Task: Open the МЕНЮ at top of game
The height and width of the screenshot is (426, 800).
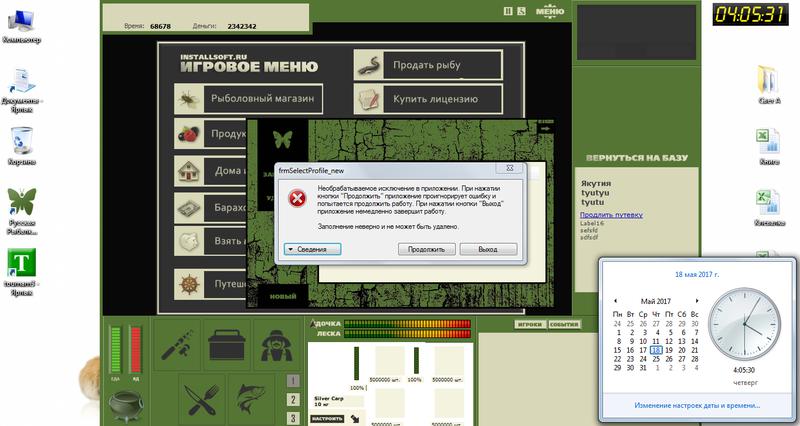Action: point(549,11)
